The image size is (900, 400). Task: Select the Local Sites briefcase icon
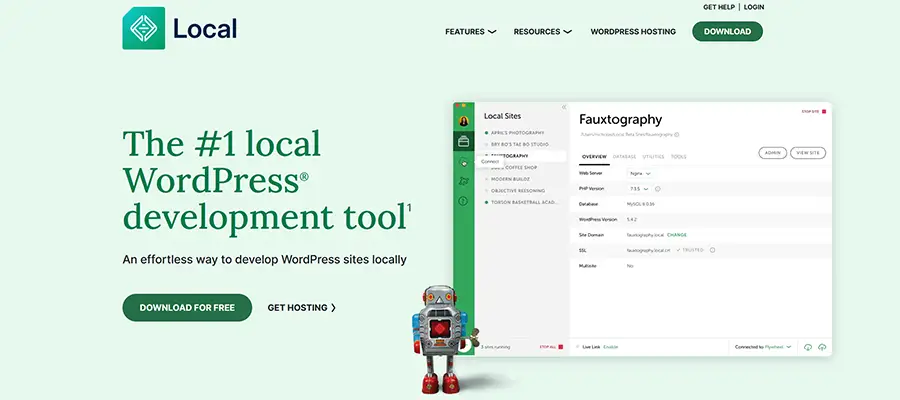(463, 141)
